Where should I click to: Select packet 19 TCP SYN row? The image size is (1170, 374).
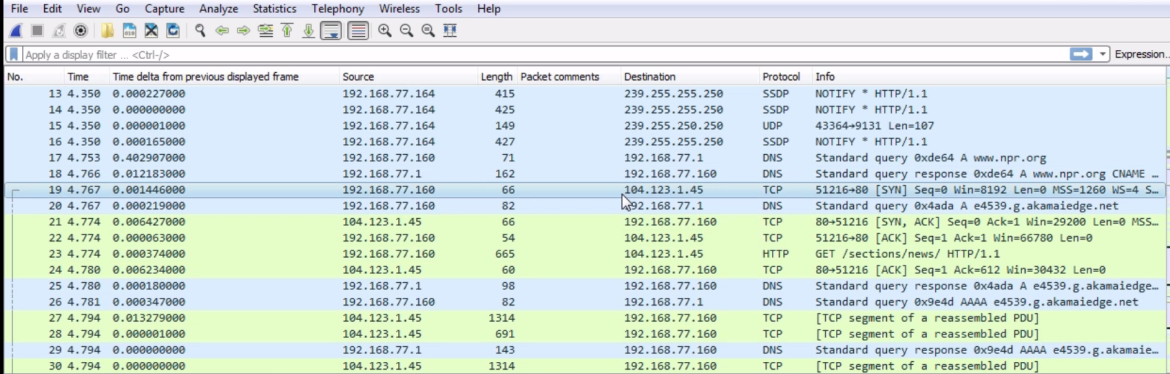pos(584,190)
